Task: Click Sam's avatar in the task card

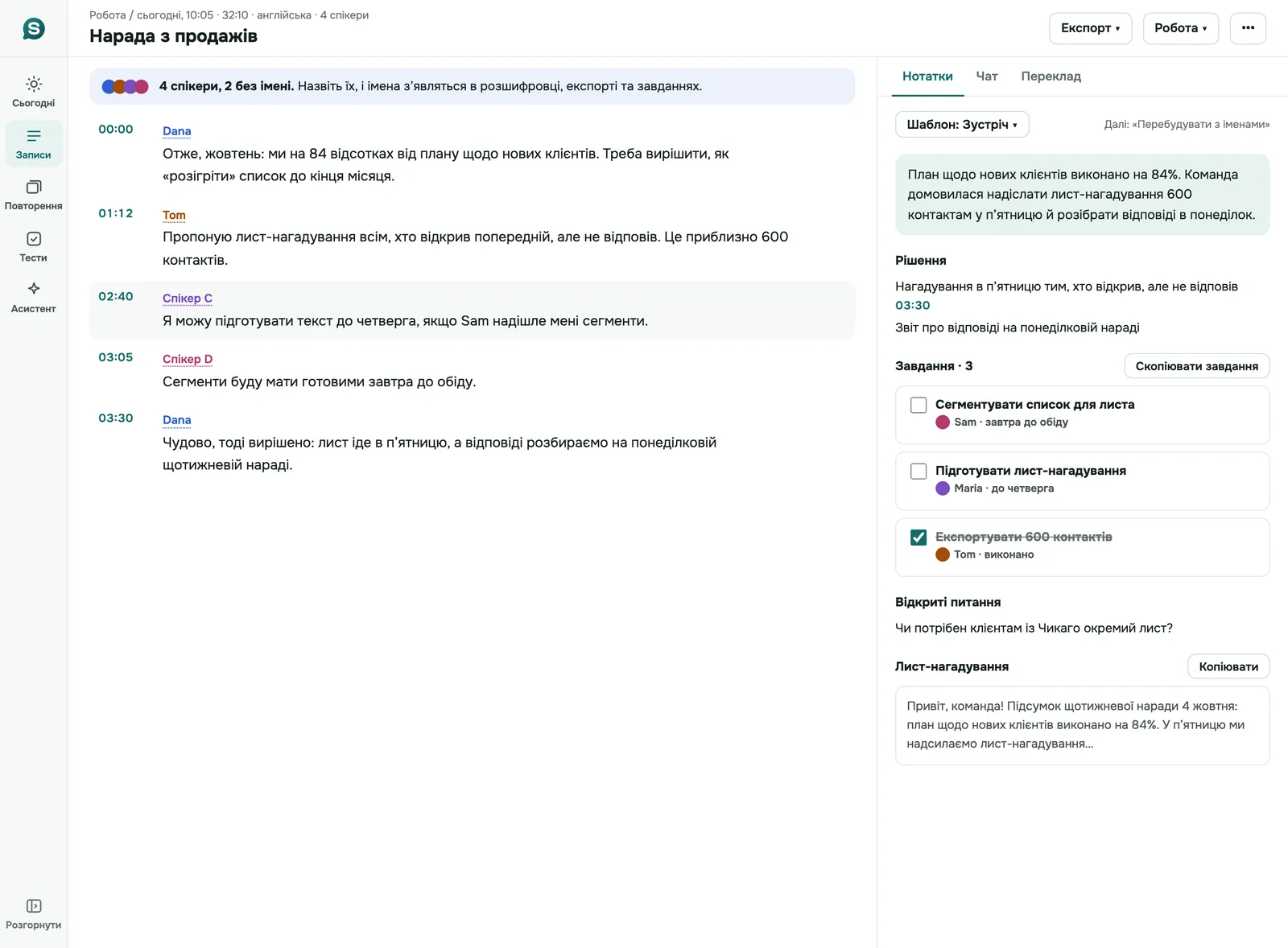Action: tap(943, 422)
